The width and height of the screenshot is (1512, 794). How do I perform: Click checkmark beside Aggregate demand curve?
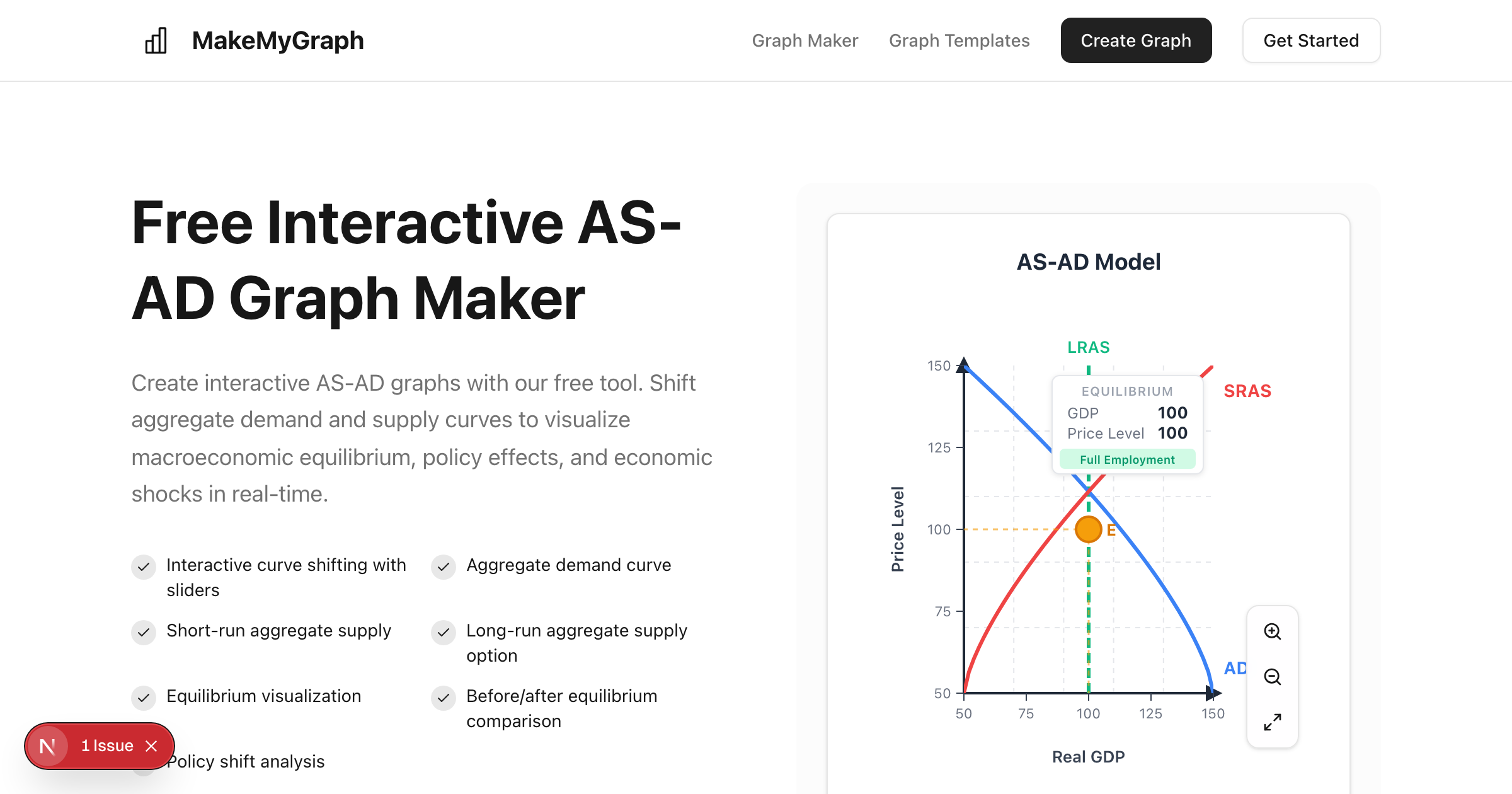(x=444, y=567)
